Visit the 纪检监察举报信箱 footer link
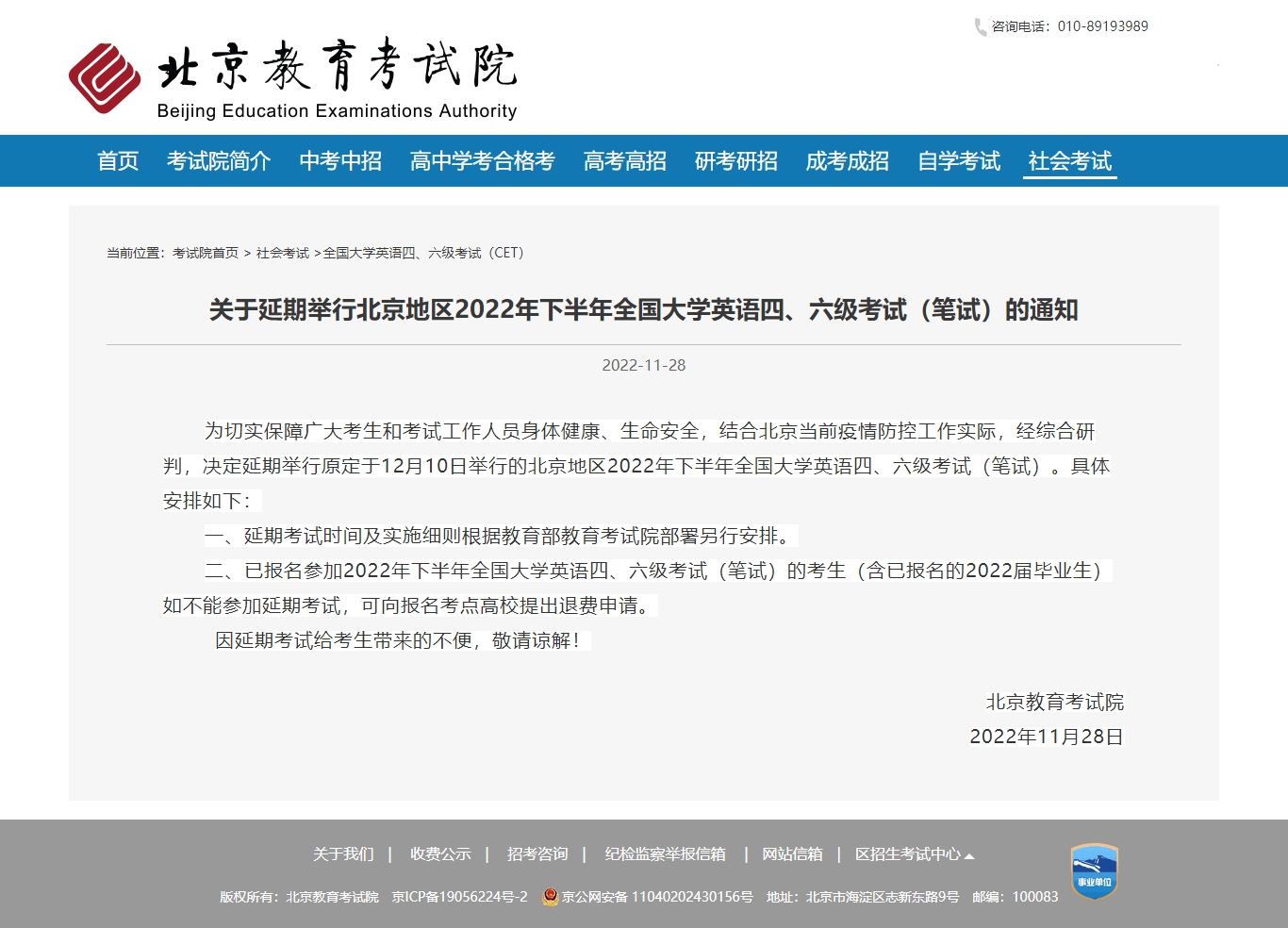Screen dimensions: 1288x928 (665, 854)
